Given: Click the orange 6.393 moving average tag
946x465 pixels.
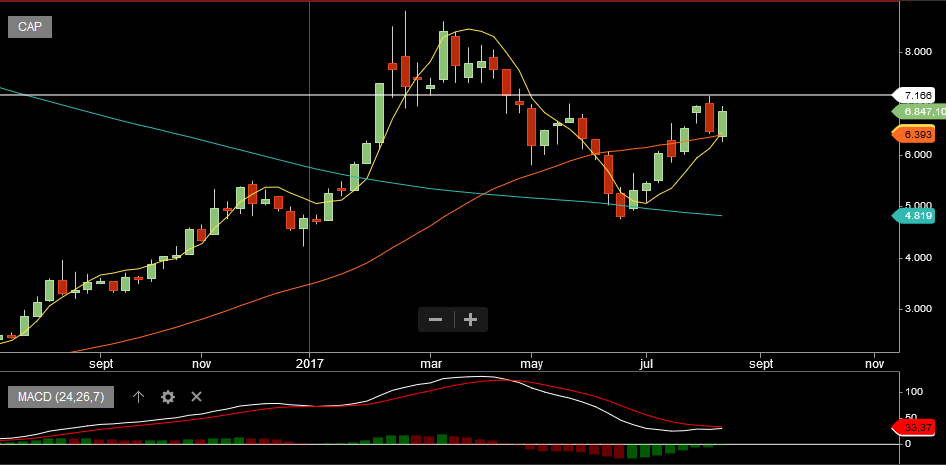Looking at the screenshot, I should (x=913, y=134).
